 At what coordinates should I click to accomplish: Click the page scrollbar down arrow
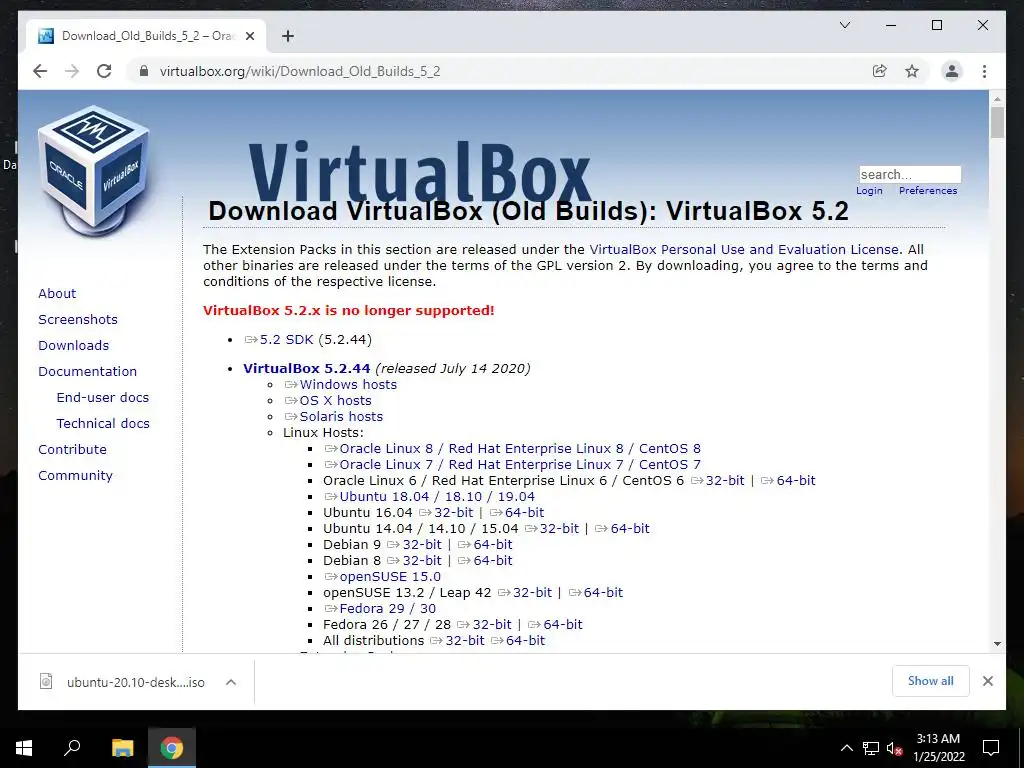coord(997,644)
